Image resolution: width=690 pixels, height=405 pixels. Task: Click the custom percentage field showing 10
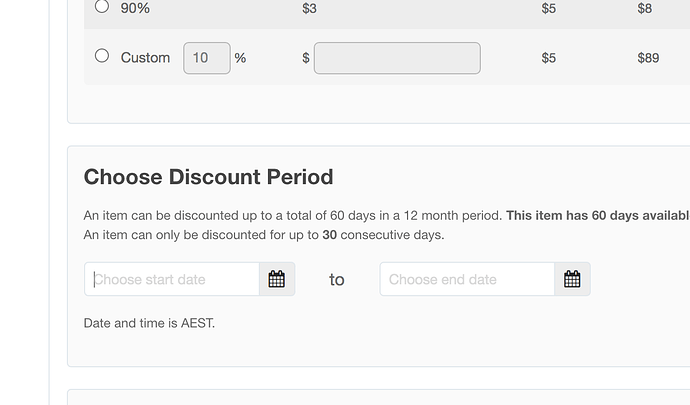pyautogui.click(x=207, y=58)
